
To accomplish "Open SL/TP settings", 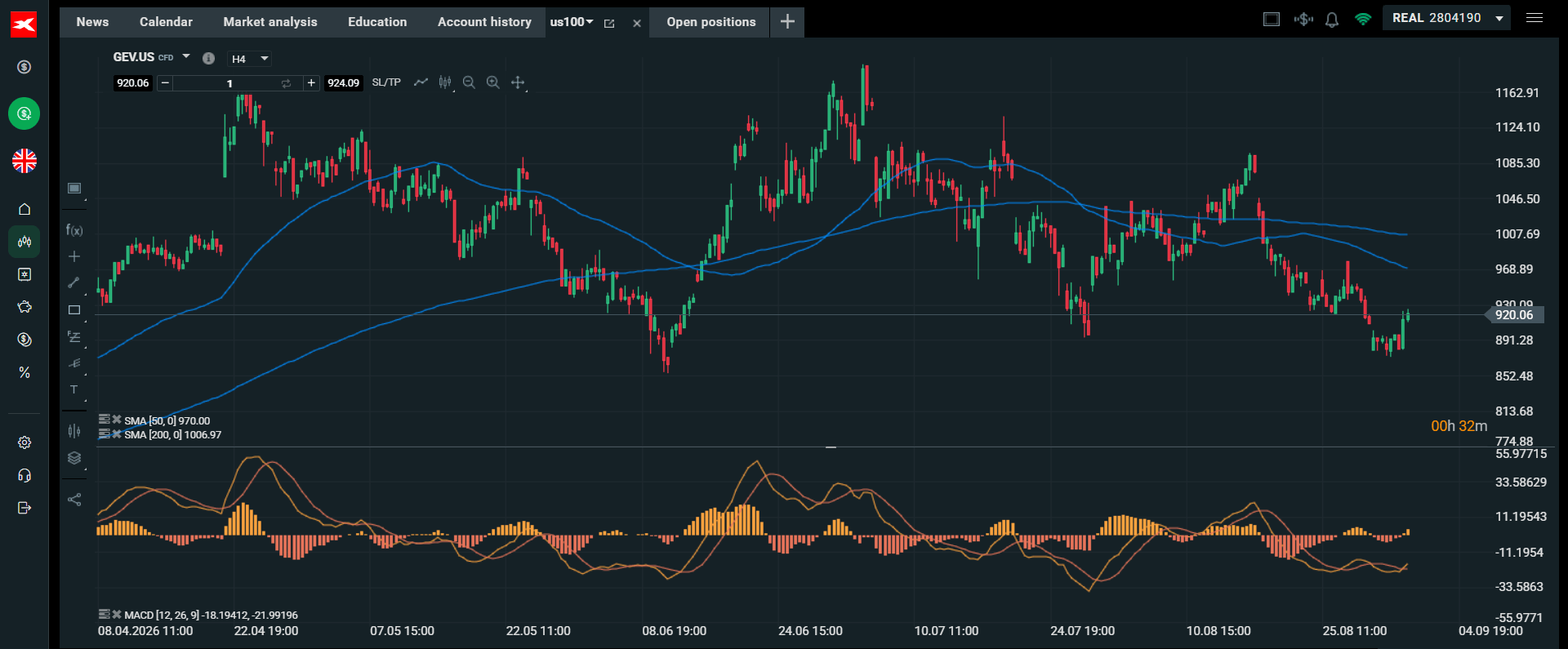I will tap(386, 82).
